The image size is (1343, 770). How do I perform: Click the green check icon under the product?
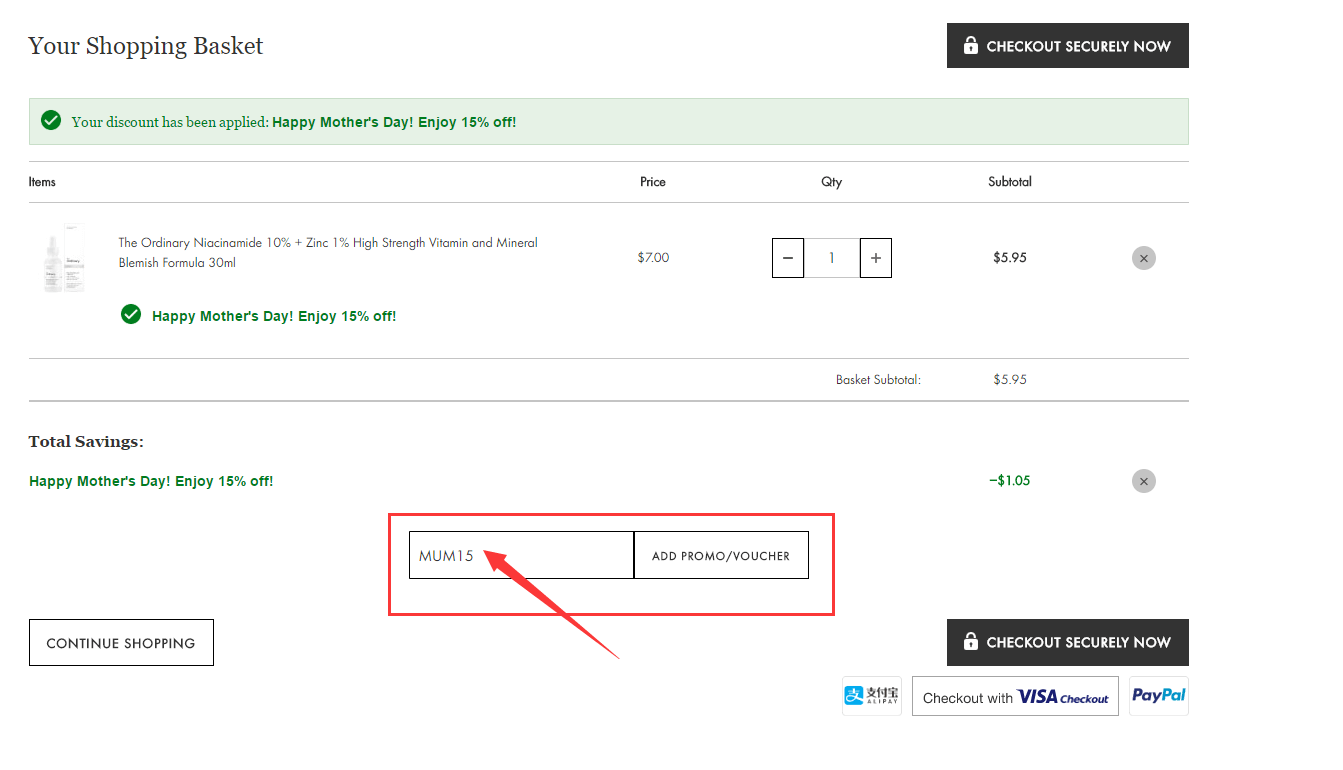131,315
